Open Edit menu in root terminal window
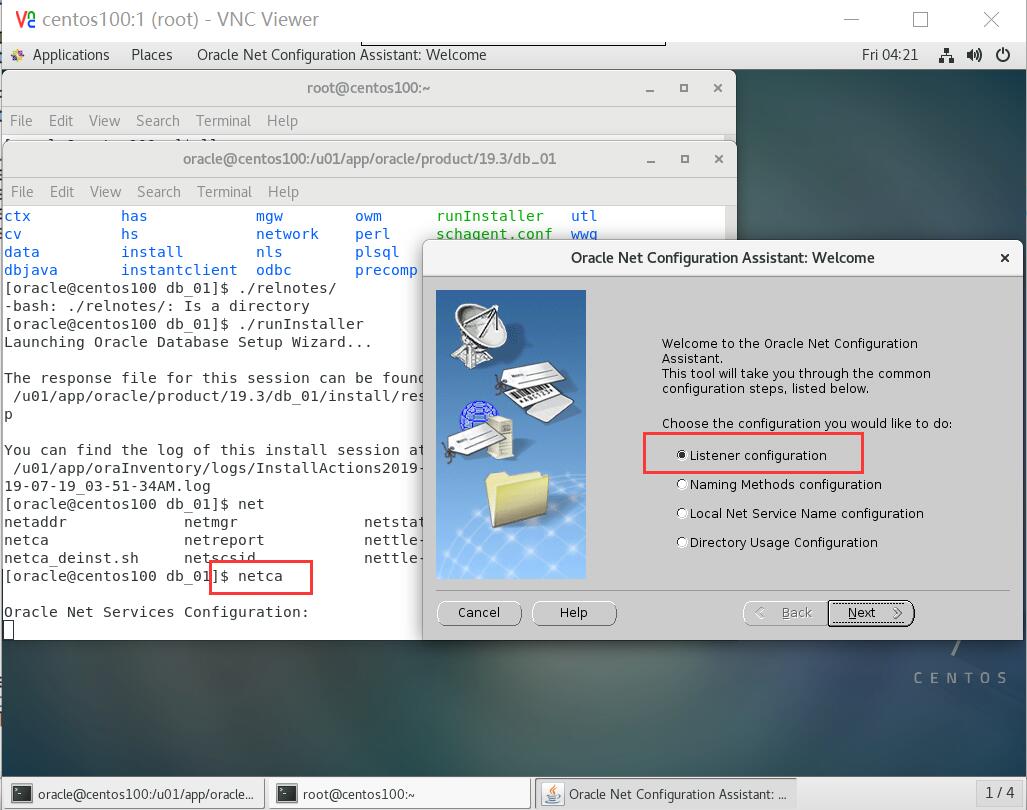 (61, 121)
